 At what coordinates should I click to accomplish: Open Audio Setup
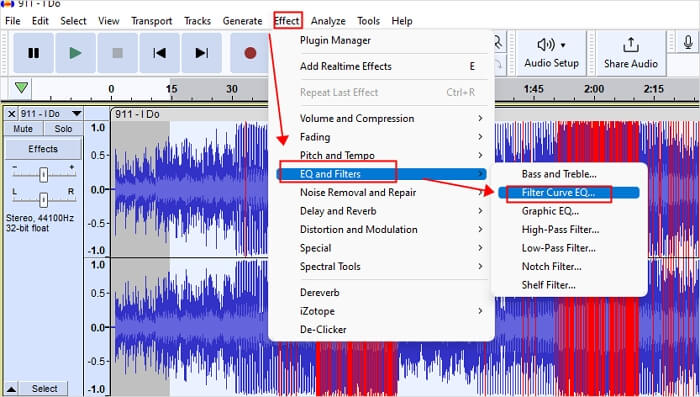tap(551, 53)
